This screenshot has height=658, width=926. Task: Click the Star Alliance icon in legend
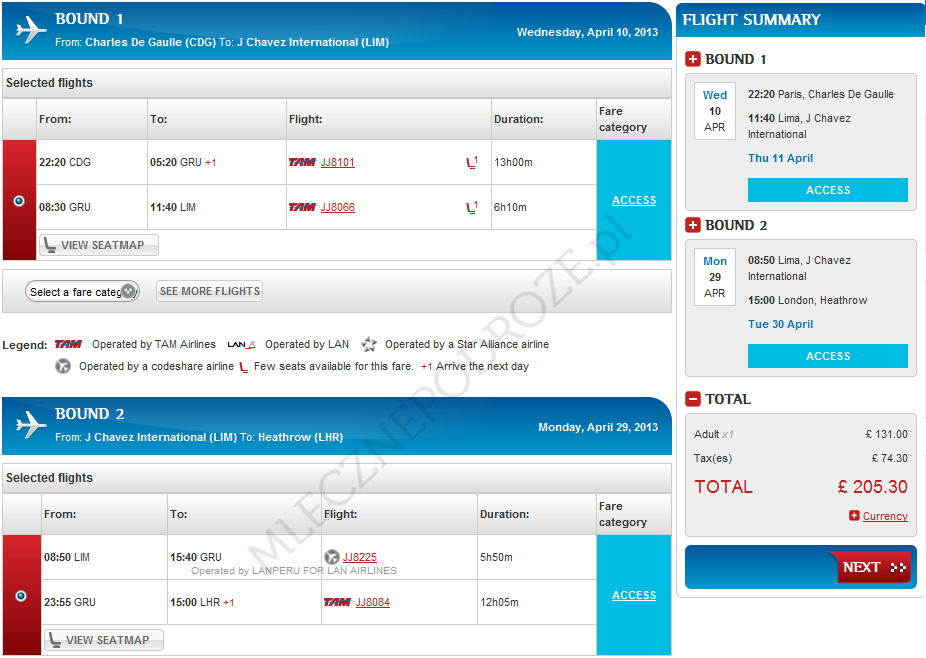click(369, 344)
